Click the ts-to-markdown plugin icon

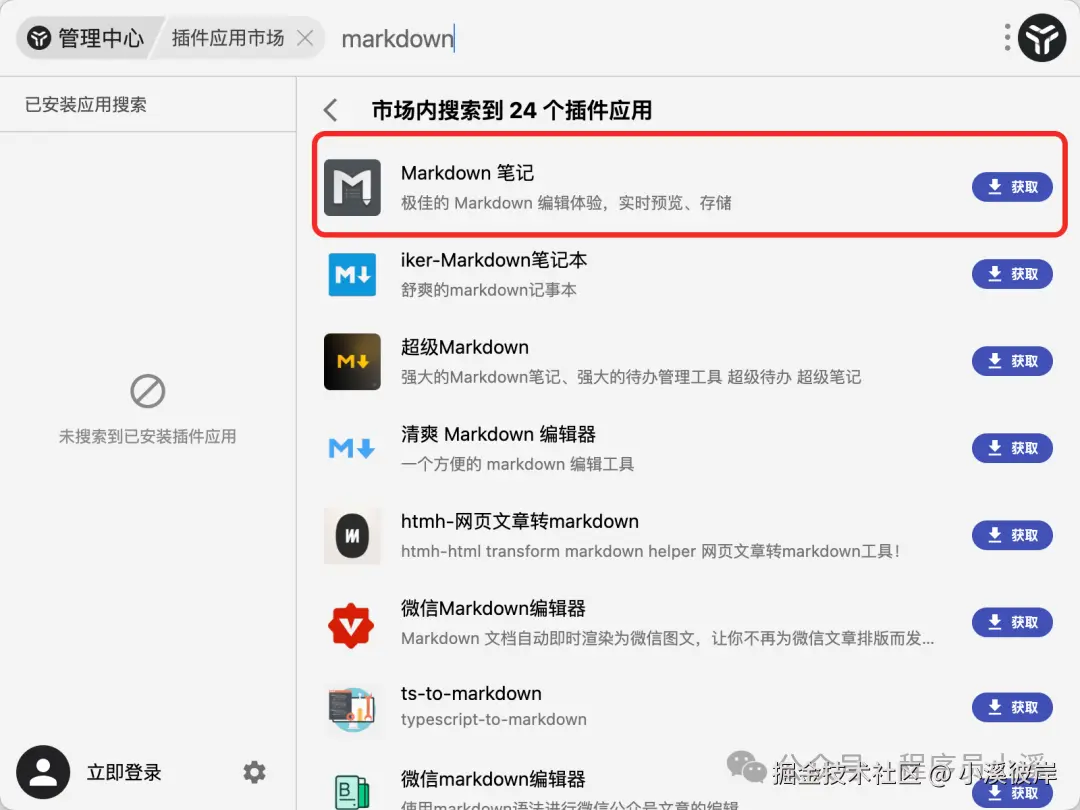point(352,709)
